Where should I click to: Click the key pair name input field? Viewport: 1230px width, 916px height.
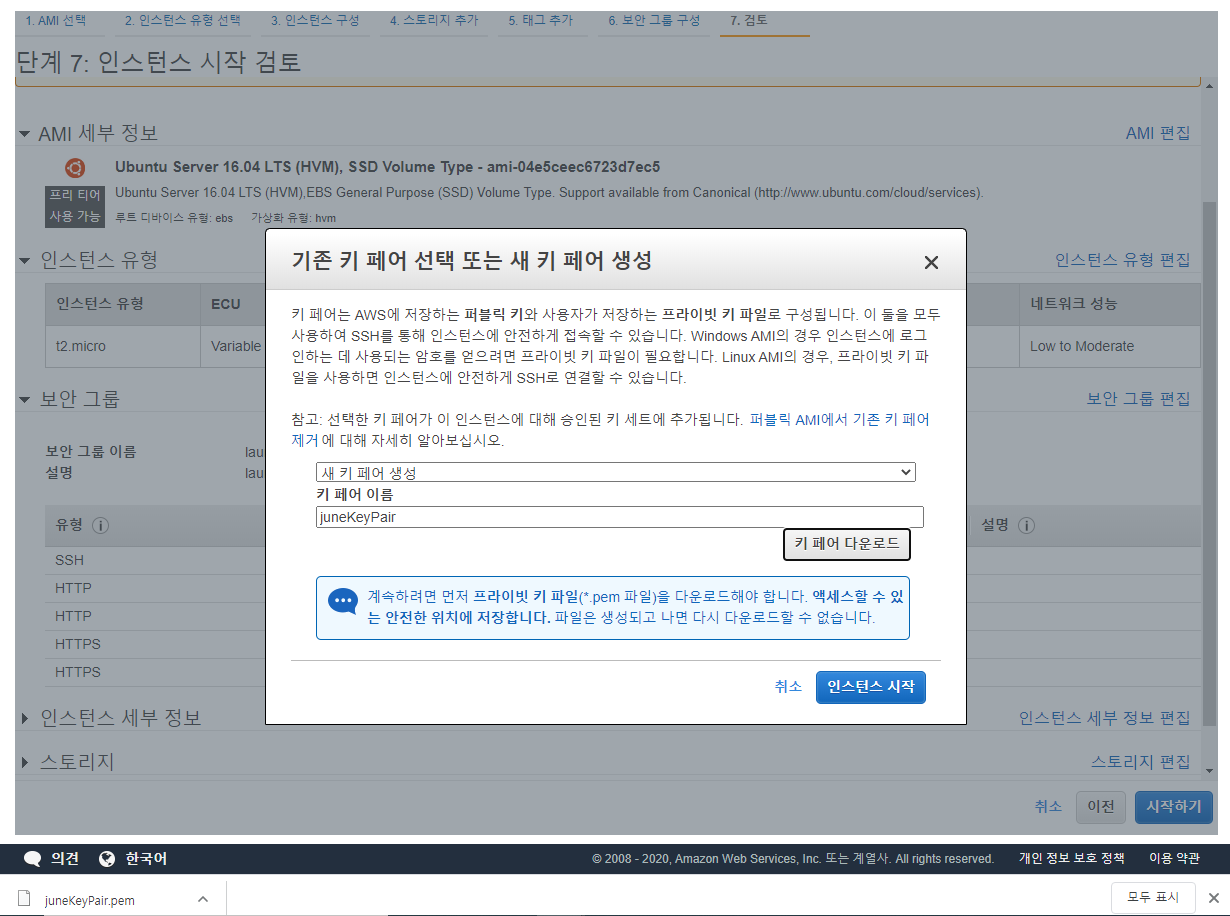coord(619,517)
